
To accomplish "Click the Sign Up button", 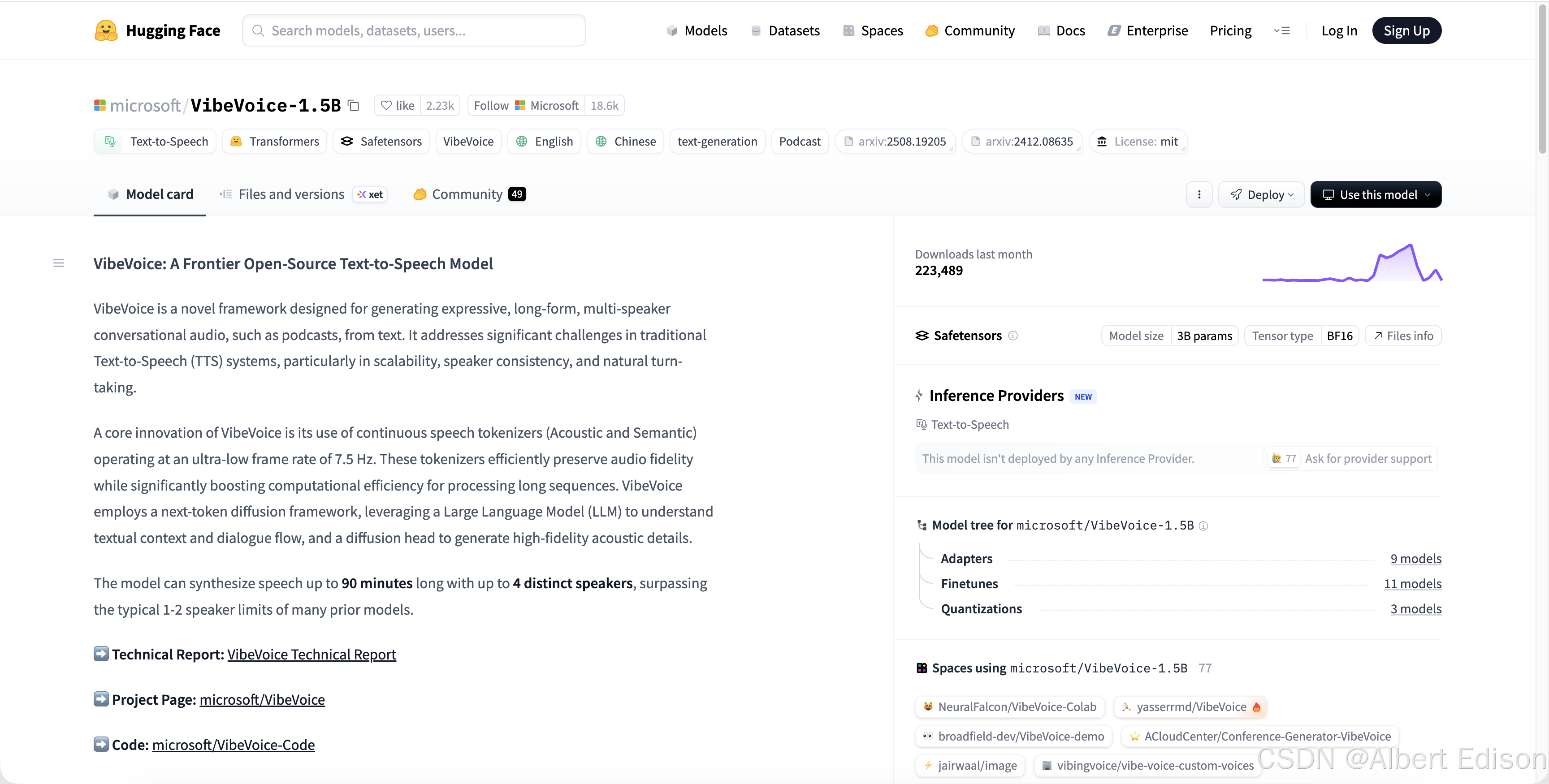I will pyautogui.click(x=1406, y=30).
